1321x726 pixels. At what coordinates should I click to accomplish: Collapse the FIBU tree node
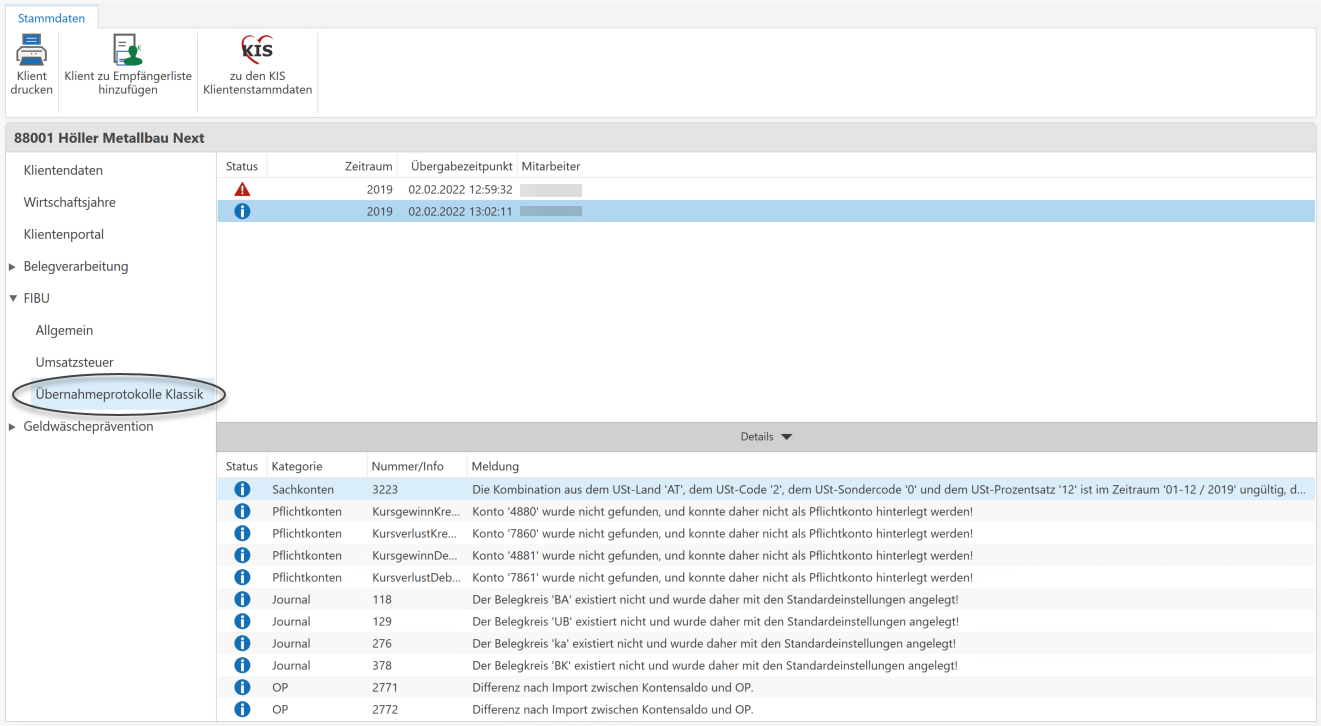coord(12,299)
